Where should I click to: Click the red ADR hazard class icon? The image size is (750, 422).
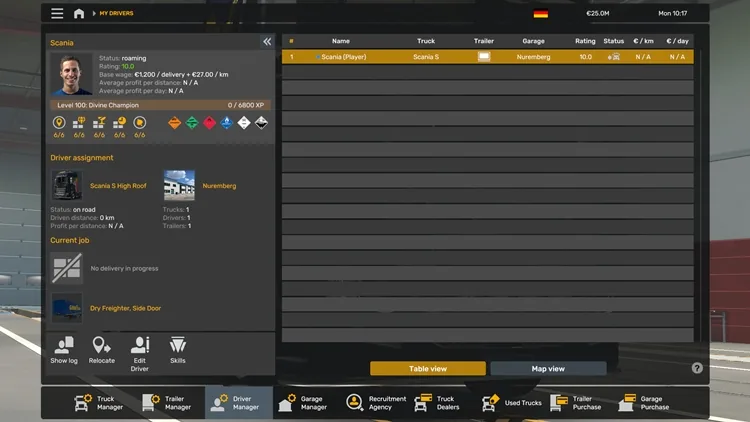tap(209, 123)
